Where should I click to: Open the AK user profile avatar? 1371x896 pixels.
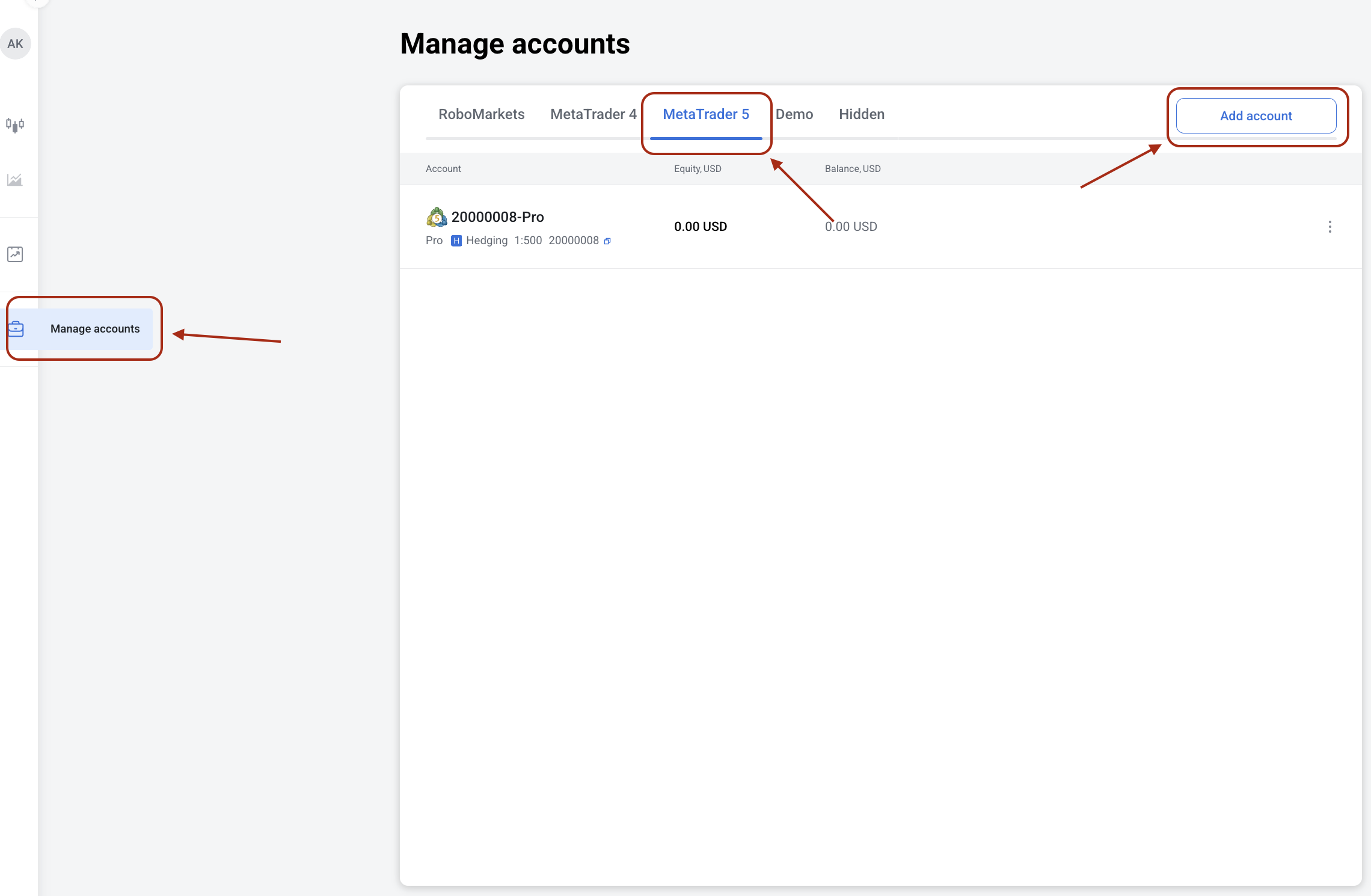tap(16, 44)
